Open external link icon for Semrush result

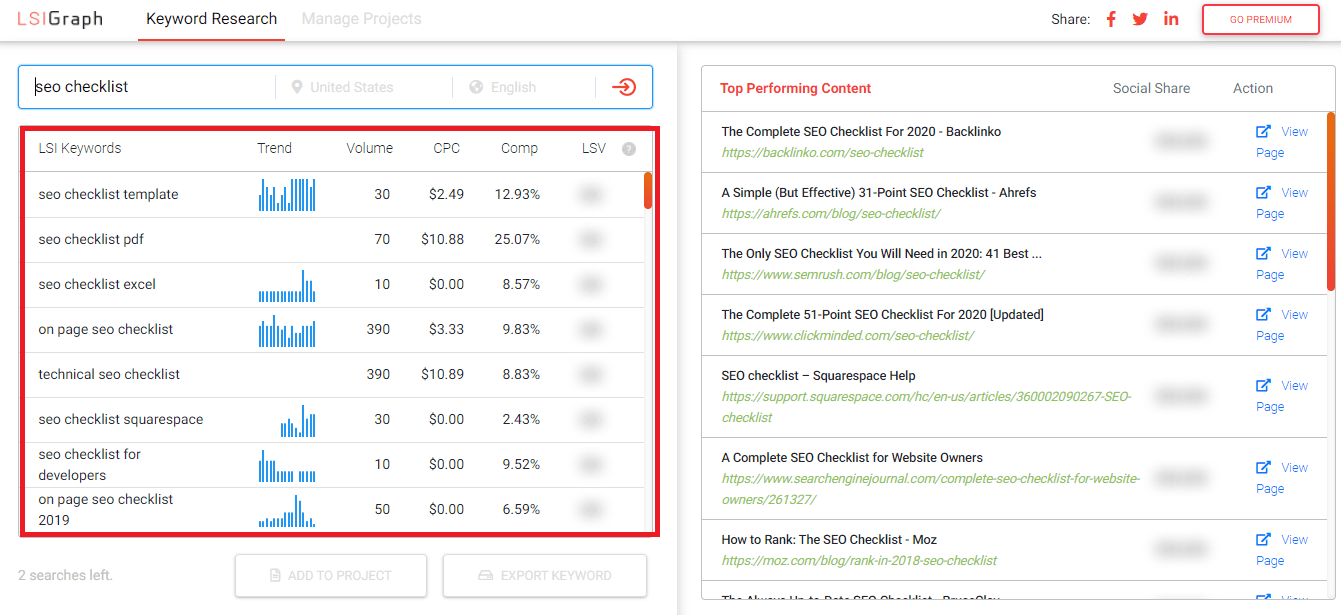point(1264,253)
